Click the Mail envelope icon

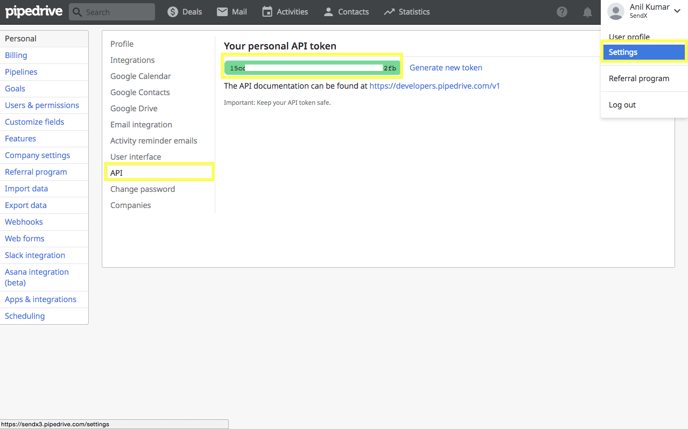pos(222,12)
